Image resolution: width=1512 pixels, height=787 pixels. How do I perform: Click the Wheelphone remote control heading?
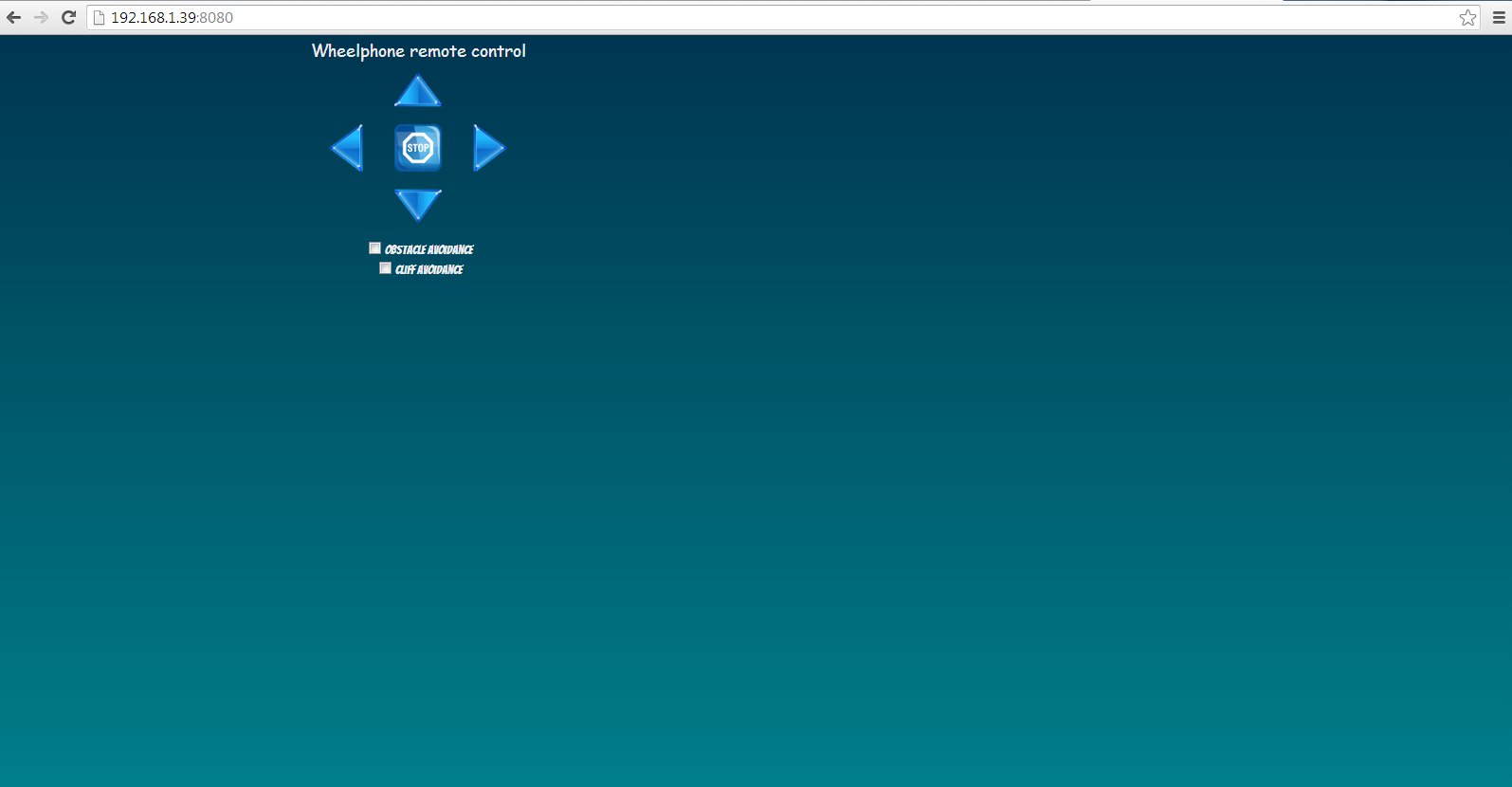pos(418,51)
